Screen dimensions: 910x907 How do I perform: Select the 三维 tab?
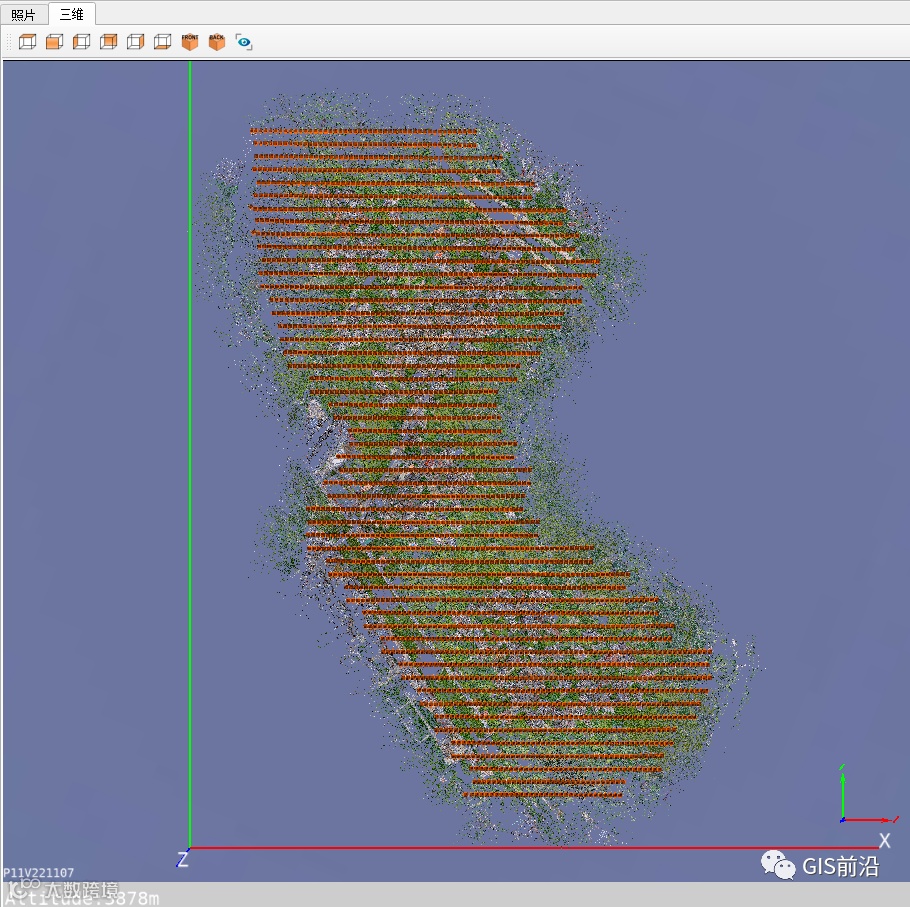pos(71,14)
